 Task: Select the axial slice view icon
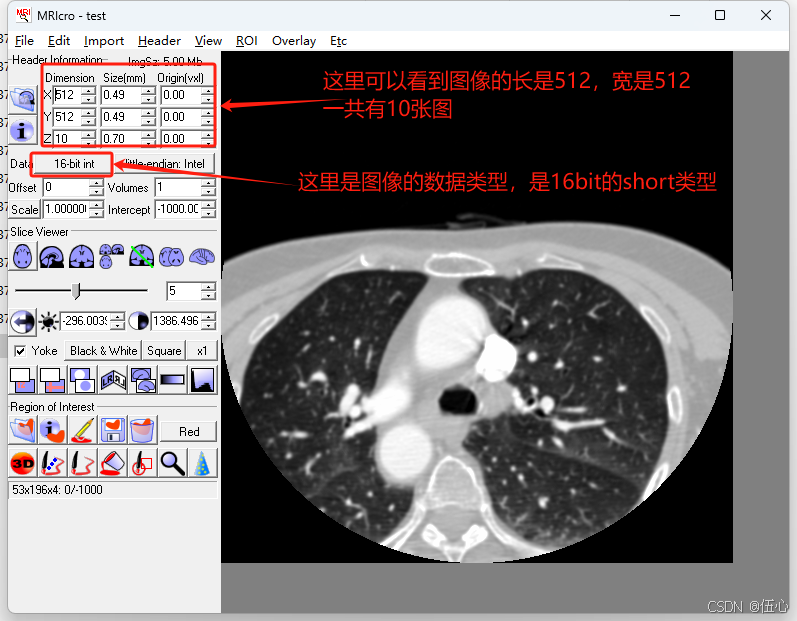[x=23, y=256]
